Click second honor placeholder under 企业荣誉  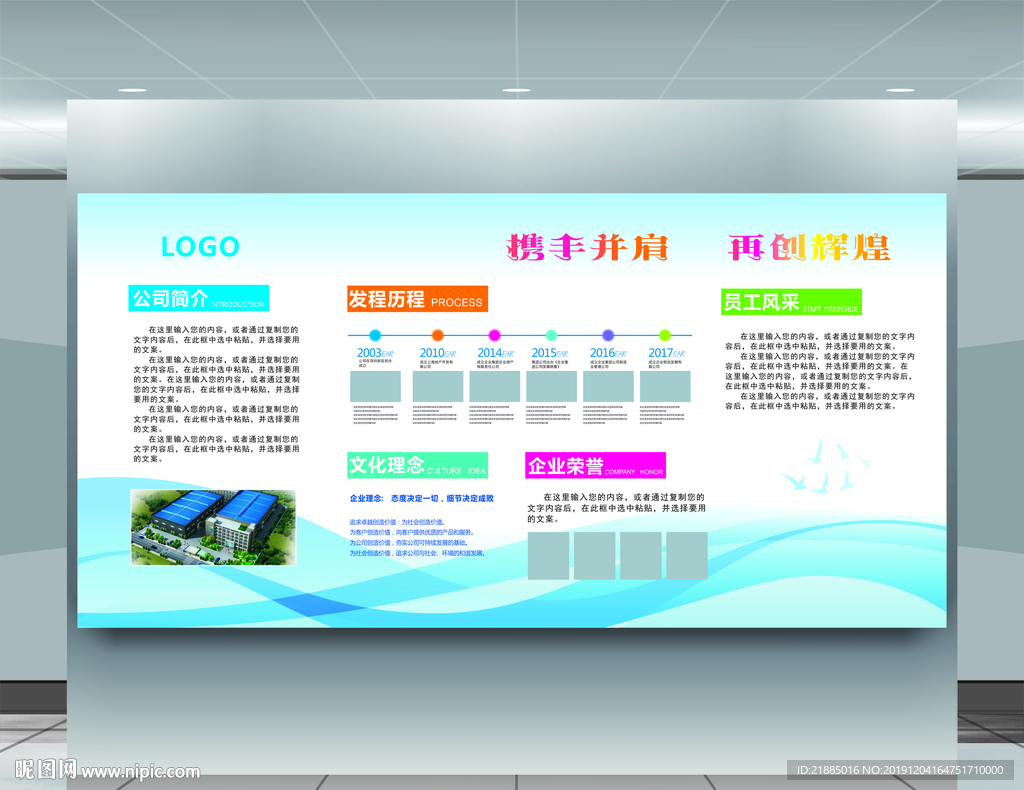pos(594,556)
